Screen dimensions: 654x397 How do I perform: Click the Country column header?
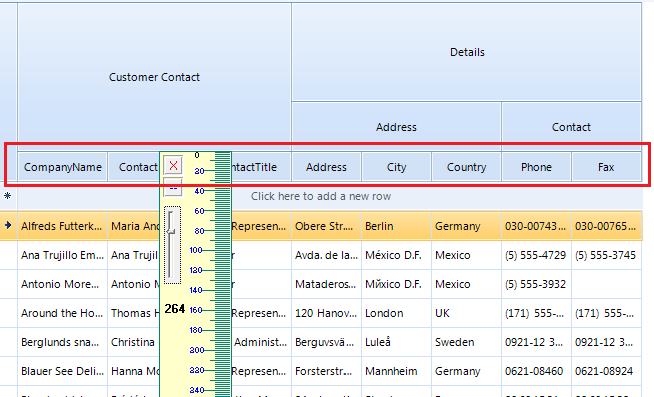(x=466, y=167)
